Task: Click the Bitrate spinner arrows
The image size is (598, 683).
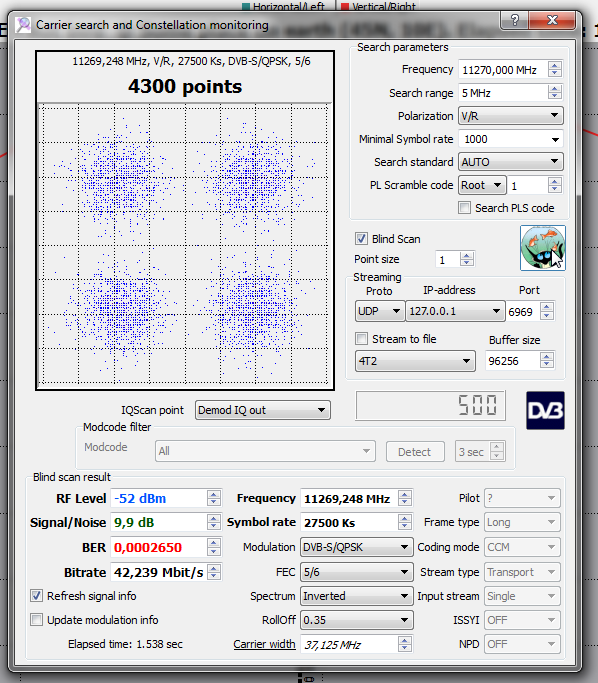Action: tap(213, 572)
